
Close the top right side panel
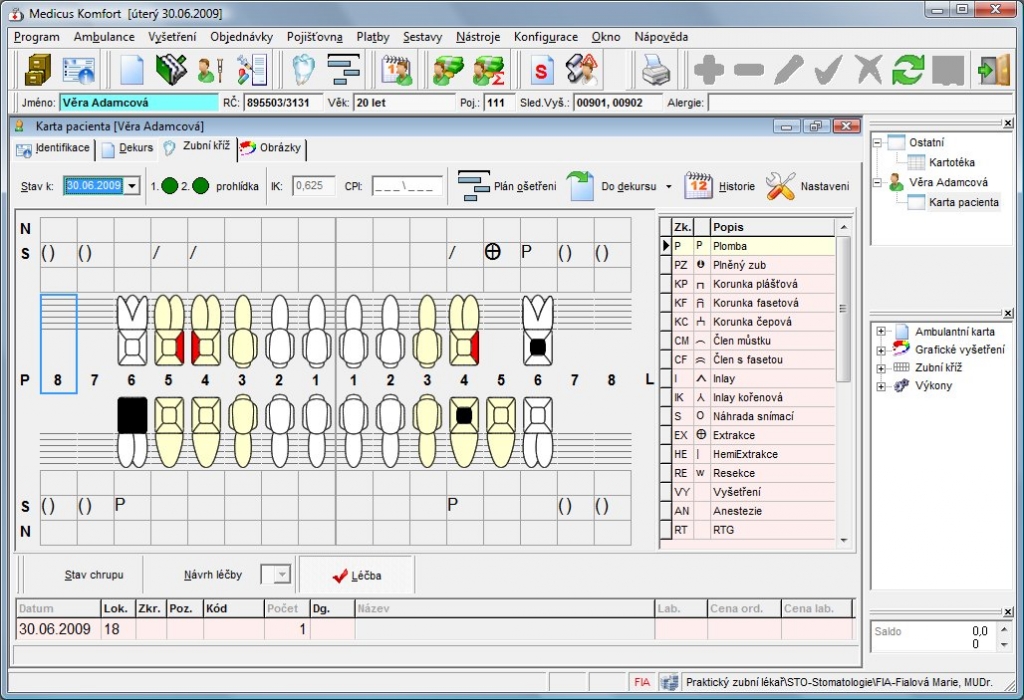(x=1008, y=123)
